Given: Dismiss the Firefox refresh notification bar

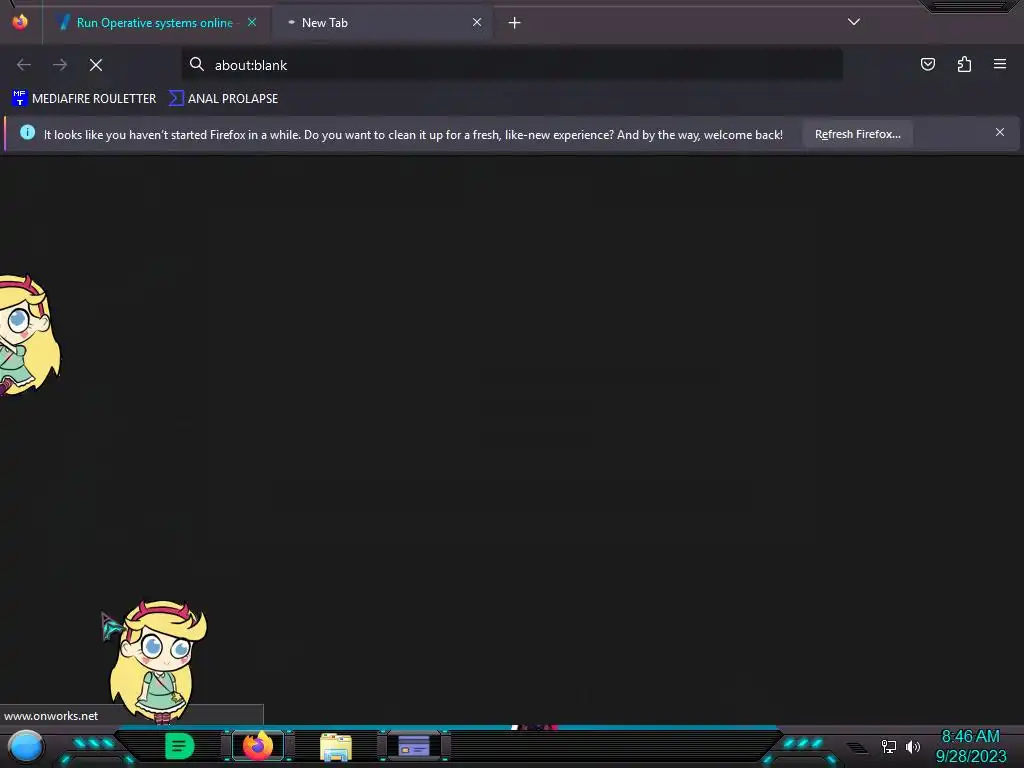Looking at the screenshot, I should click(x=1000, y=133).
